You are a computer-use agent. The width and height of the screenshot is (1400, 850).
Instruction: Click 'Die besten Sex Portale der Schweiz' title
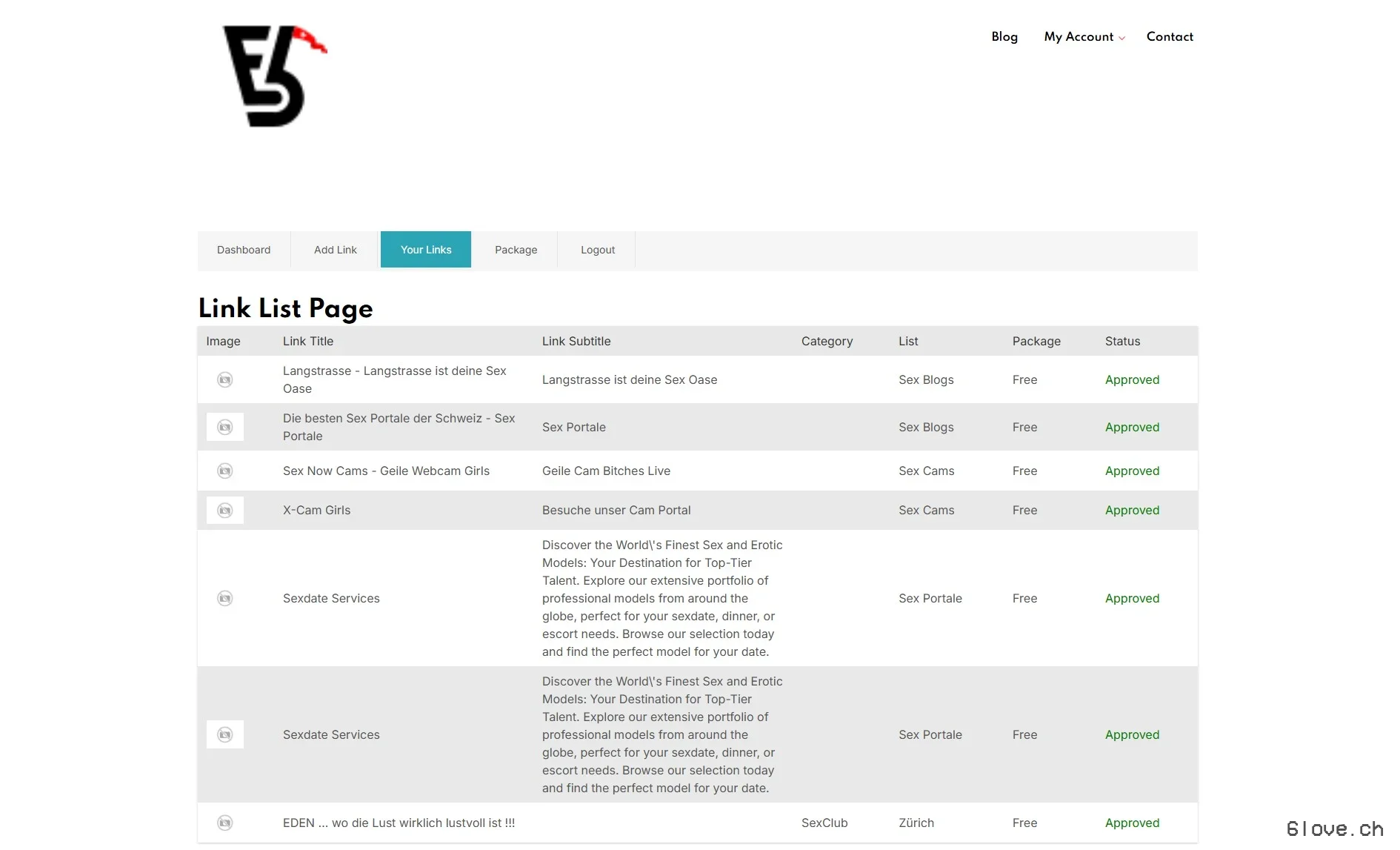click(x=399, y=427)
